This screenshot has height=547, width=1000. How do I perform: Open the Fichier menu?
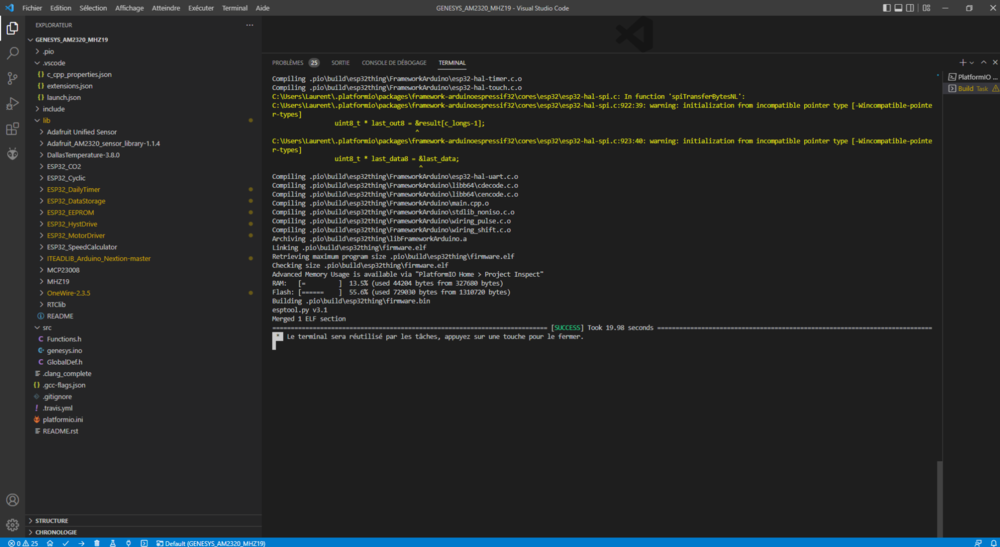[x=32, y=8]
